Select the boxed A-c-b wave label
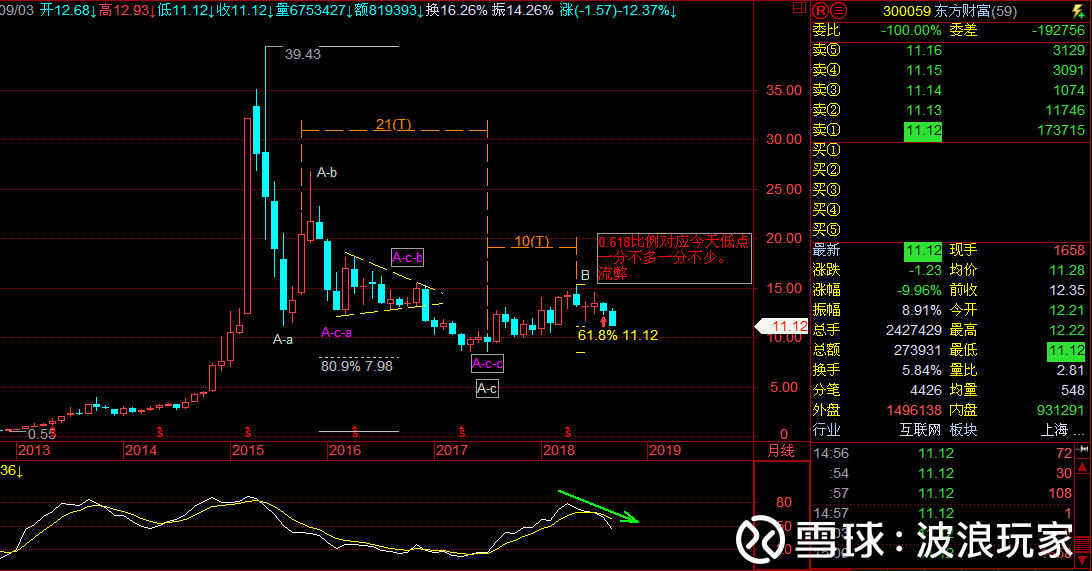The image size is (1092, 571). [407, 258]
